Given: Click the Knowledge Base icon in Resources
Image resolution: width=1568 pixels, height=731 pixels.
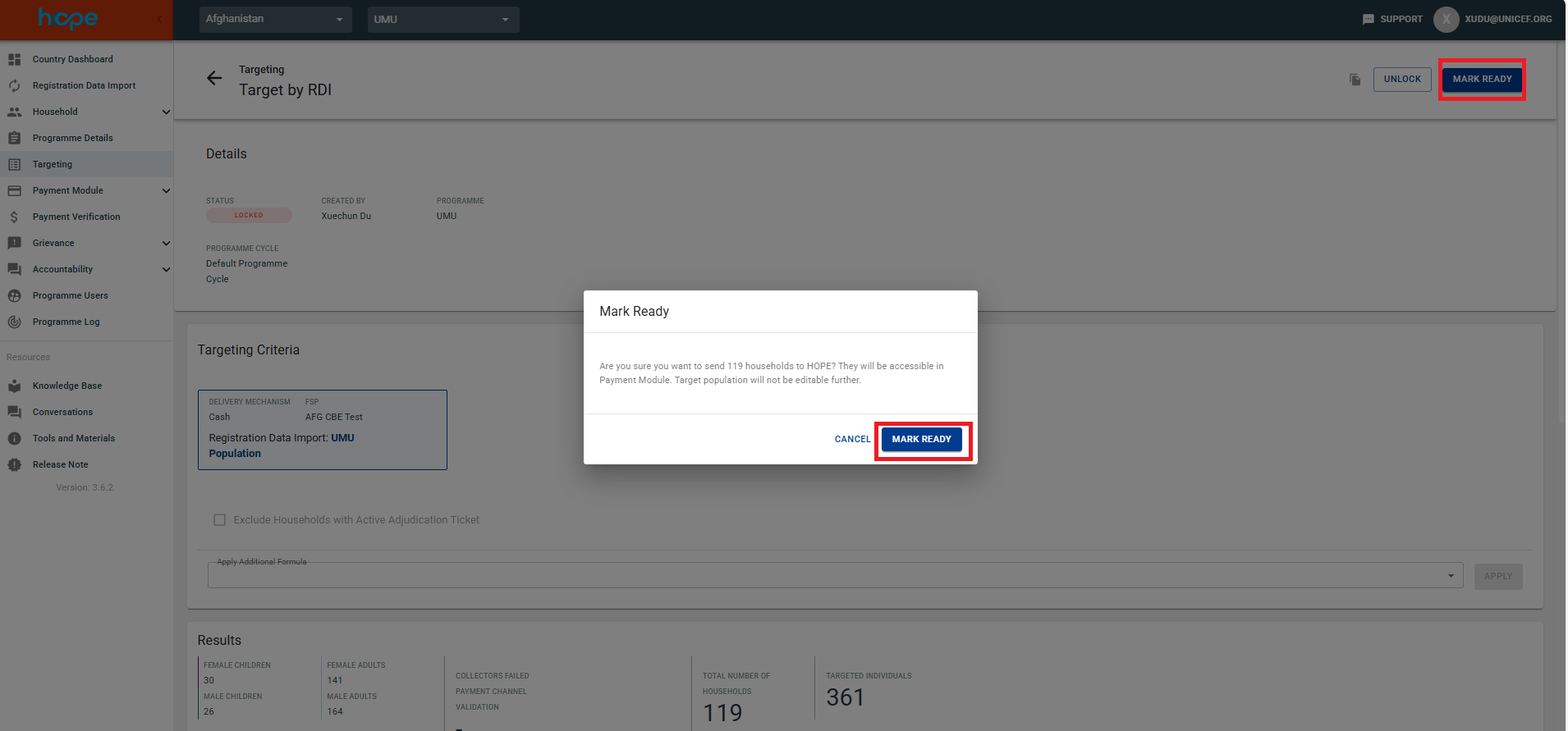Looking at the screenshot, I should click(15, 386).
